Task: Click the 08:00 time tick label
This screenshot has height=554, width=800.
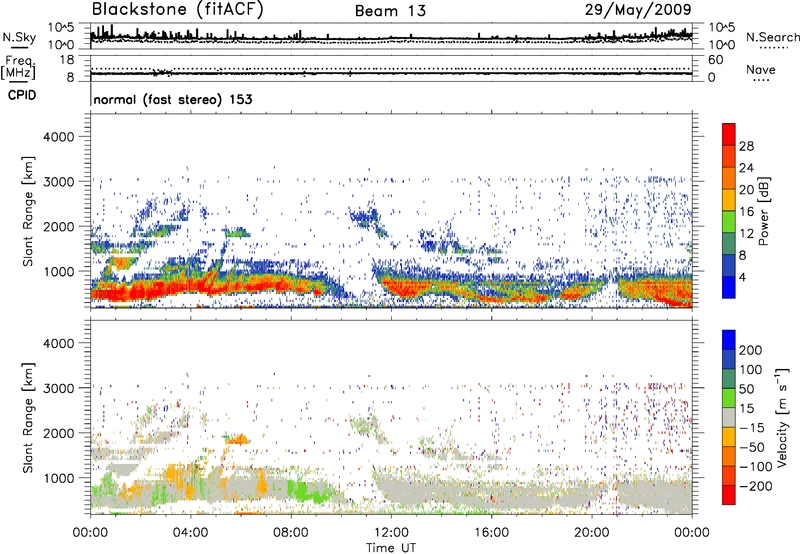Action: [x=290, y=533]
